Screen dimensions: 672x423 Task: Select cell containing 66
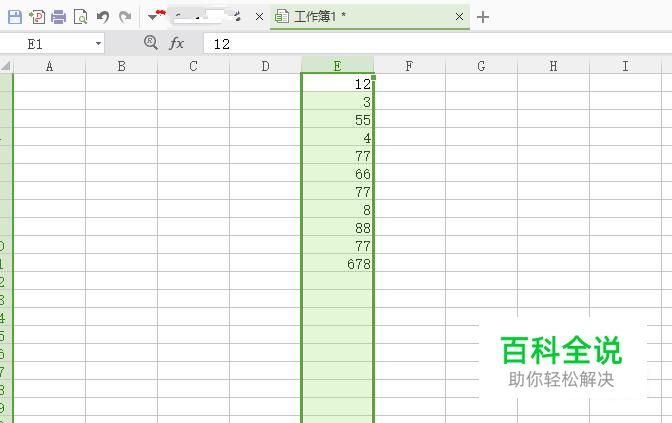click(338, 173)
